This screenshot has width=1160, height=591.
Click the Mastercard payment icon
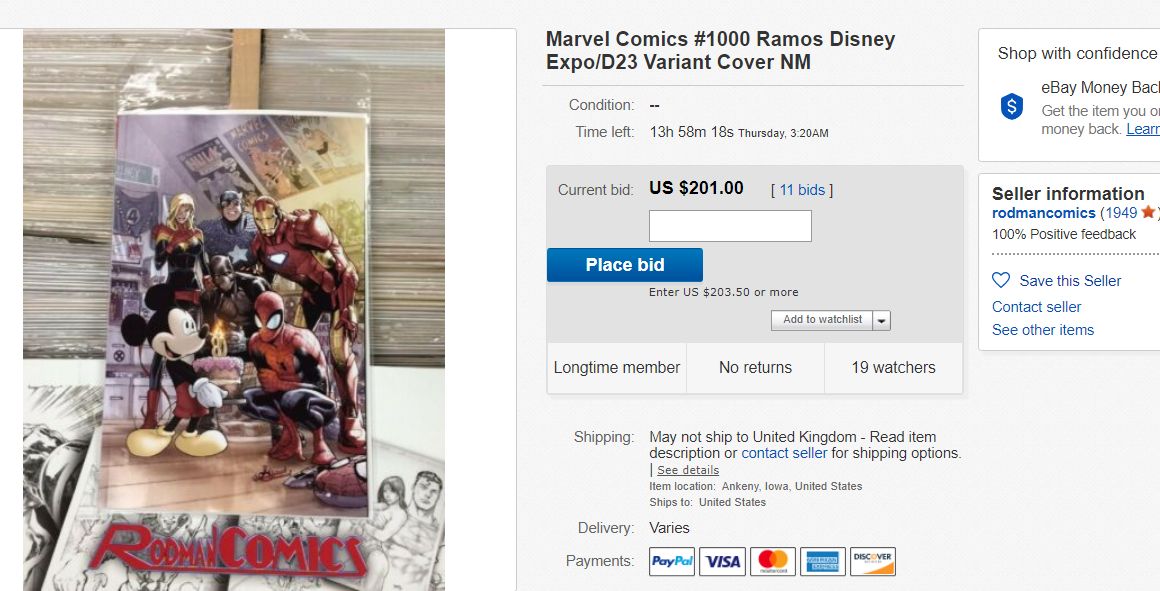(772, 561)
